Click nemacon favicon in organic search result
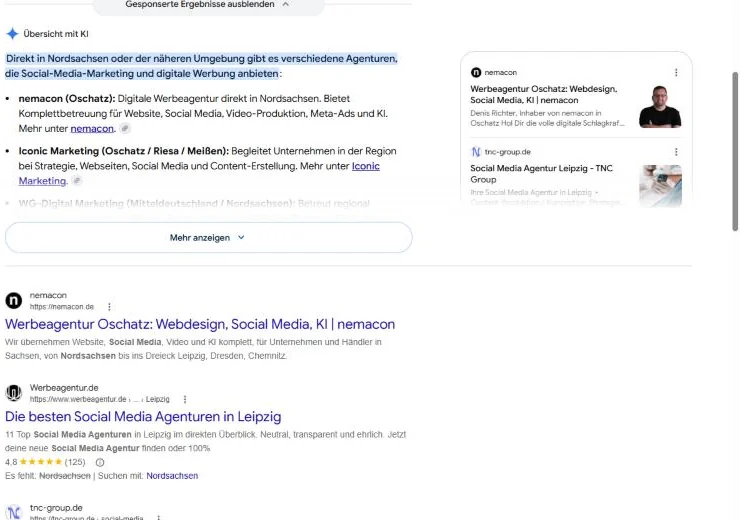 14,301
